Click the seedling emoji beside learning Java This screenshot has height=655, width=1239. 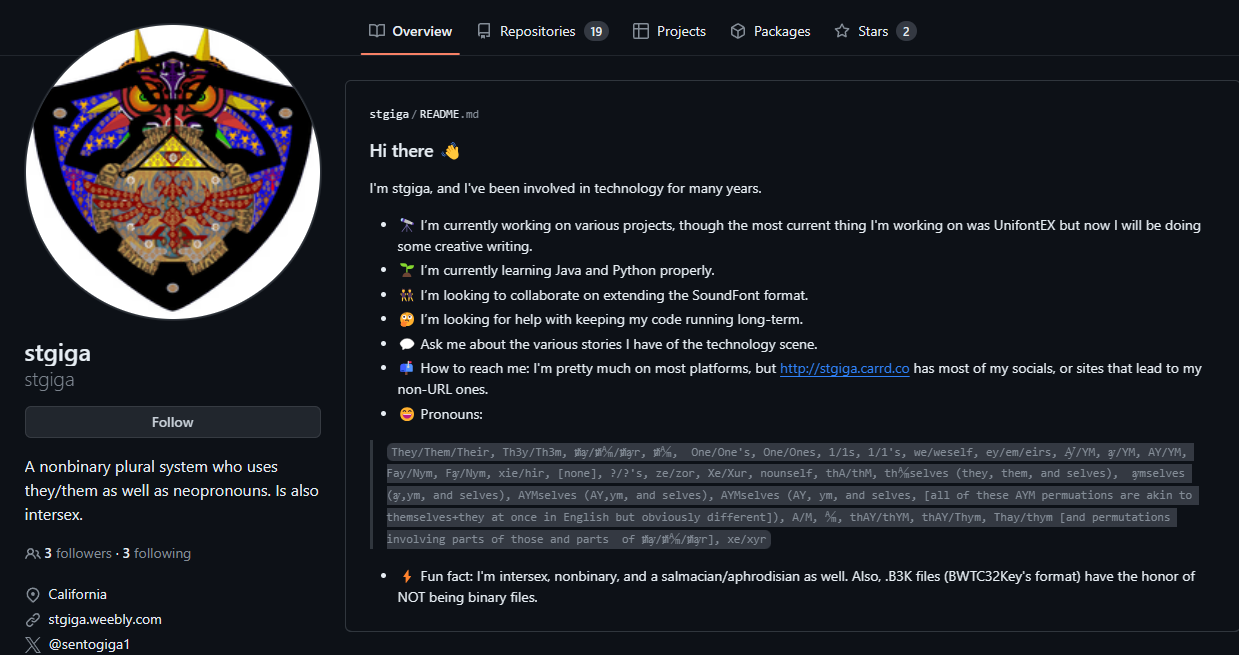click(406, 270)
